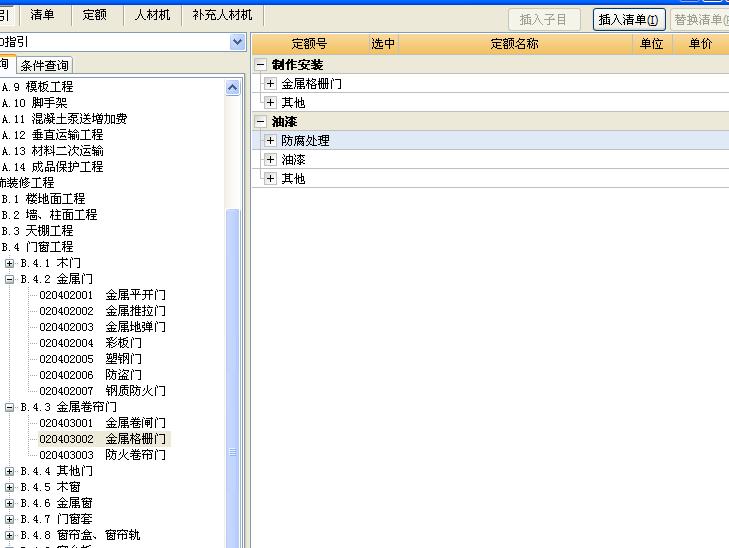Select B.3 天棚工程
The image size is (729, 548).
37,231
